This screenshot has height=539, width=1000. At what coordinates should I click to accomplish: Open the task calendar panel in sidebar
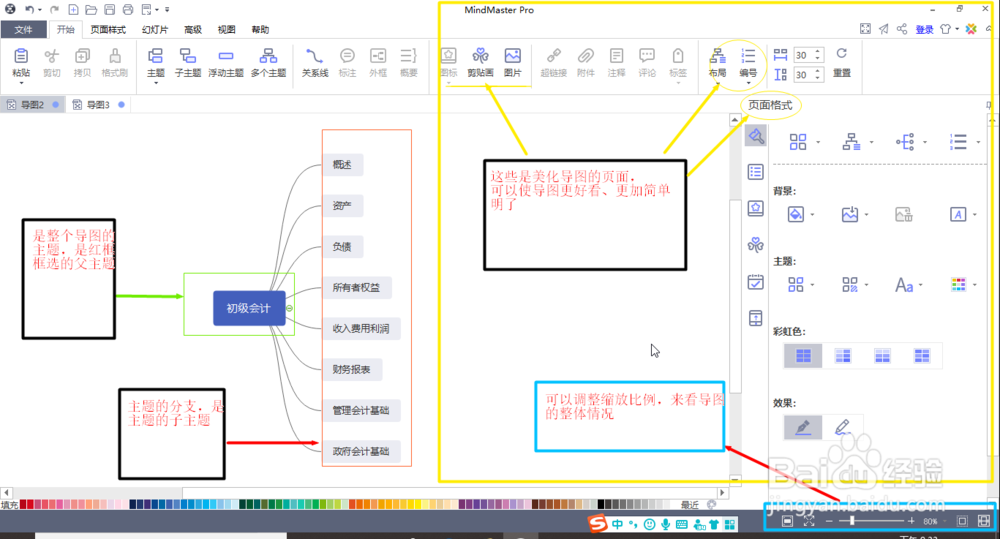756,281
